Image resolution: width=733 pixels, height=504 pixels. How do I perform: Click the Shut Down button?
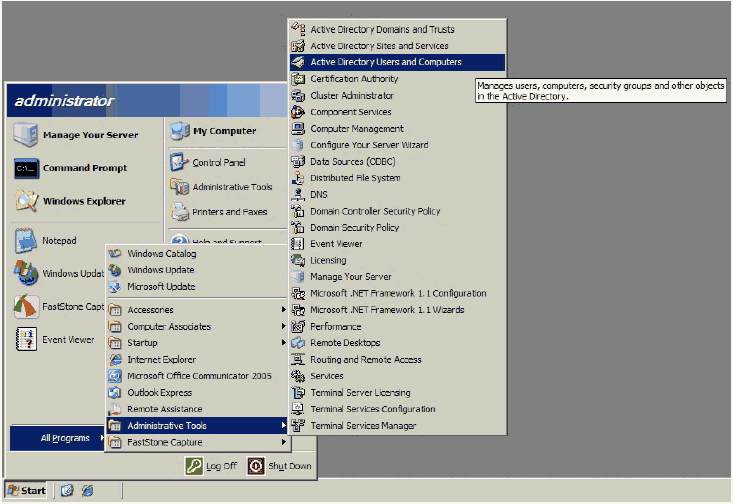click(279, 466)
